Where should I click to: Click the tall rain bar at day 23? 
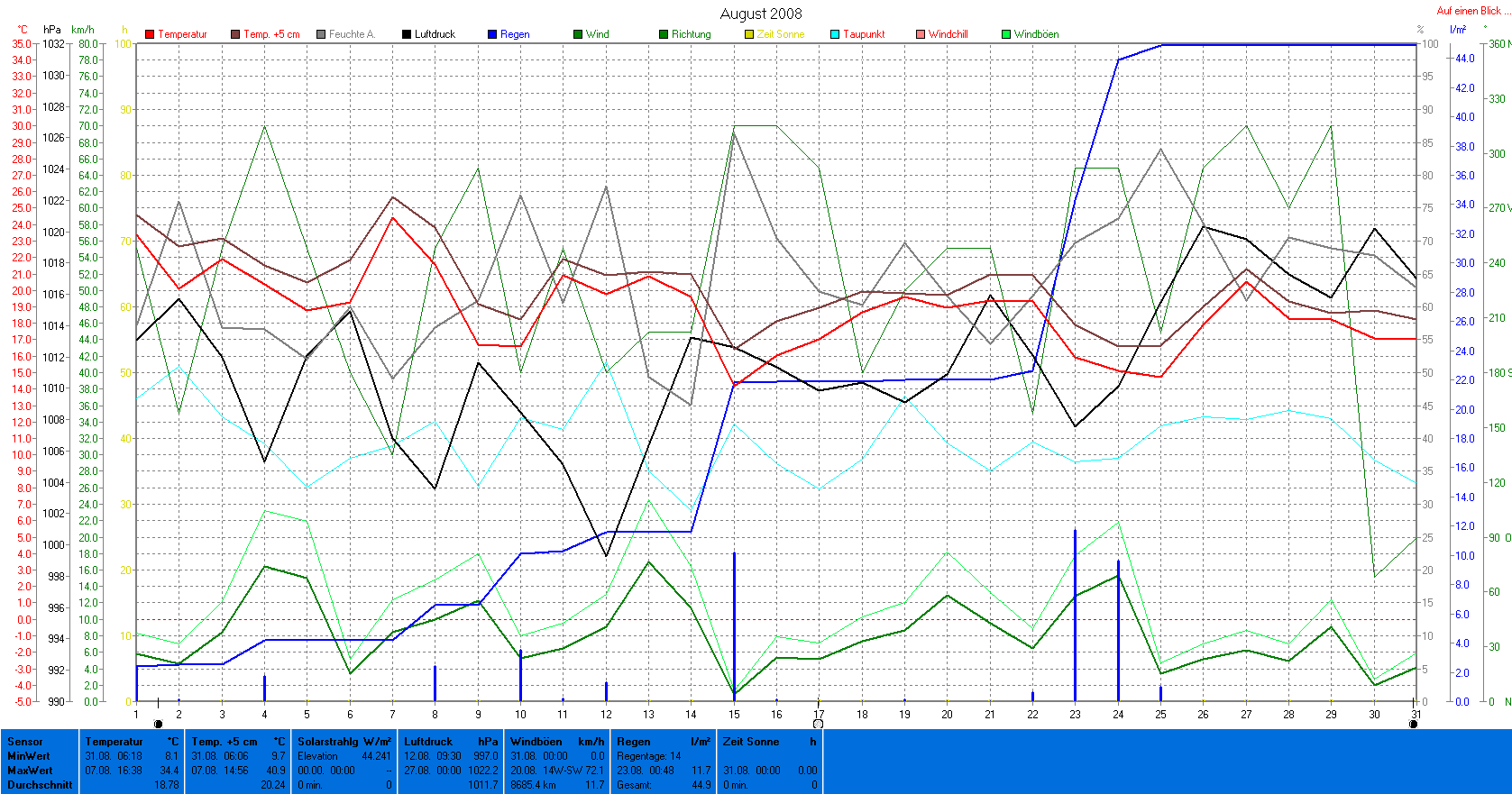pos(1075,615)
